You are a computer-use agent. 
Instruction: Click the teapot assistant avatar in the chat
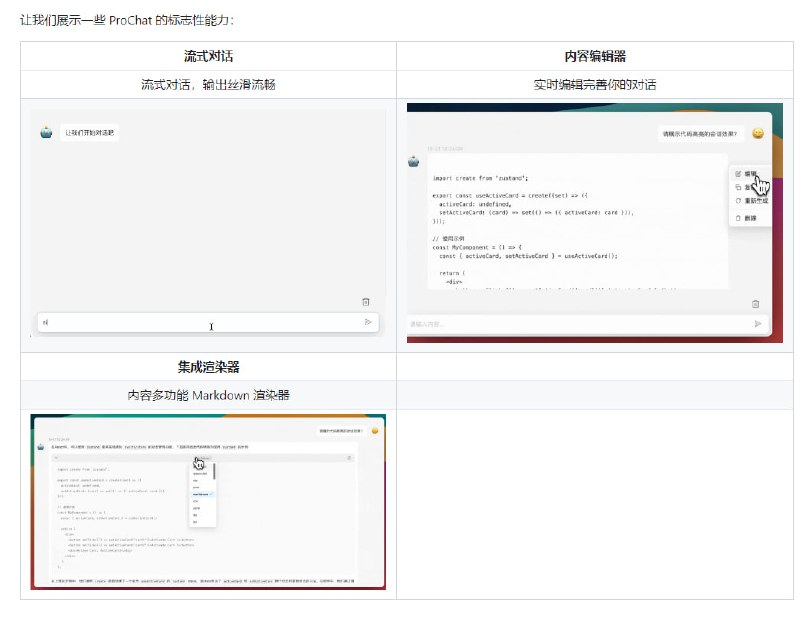(x=48, y=131)
